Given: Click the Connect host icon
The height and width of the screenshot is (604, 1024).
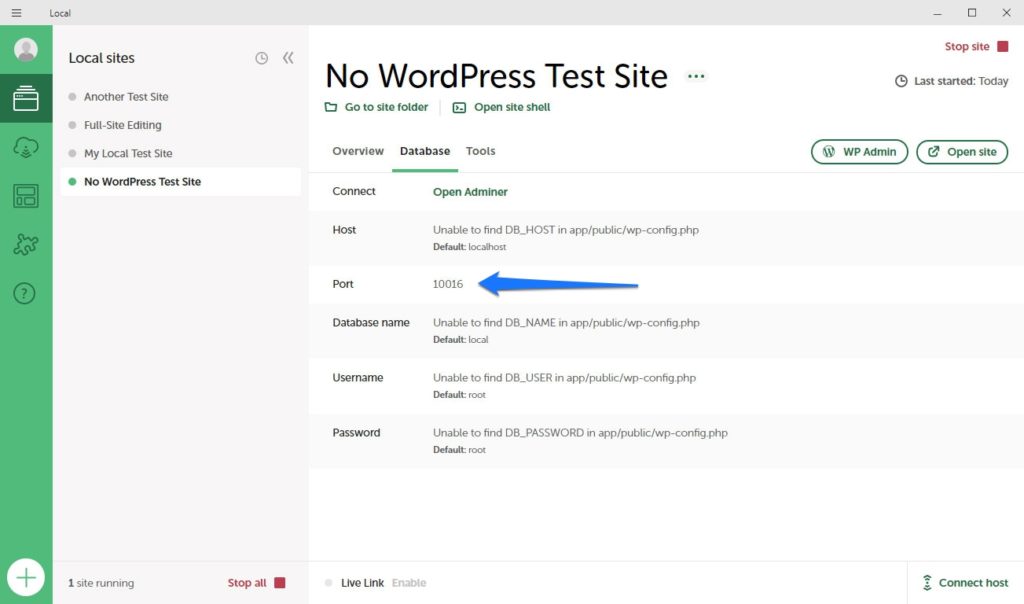Looking at the screenshot, I should pyautogui.click(x=927, y=582).
